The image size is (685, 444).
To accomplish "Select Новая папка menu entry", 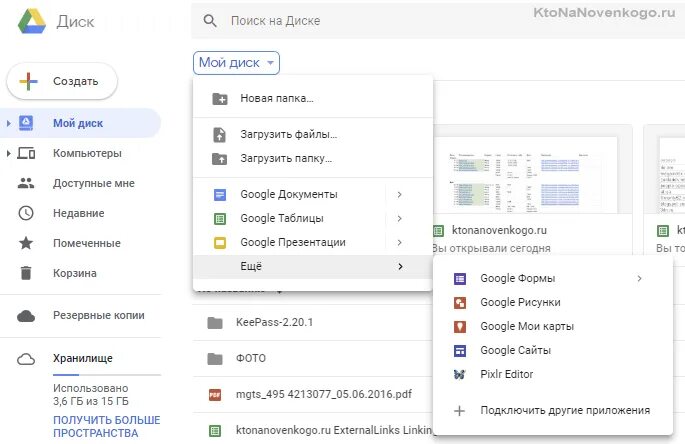I will 277,98.
